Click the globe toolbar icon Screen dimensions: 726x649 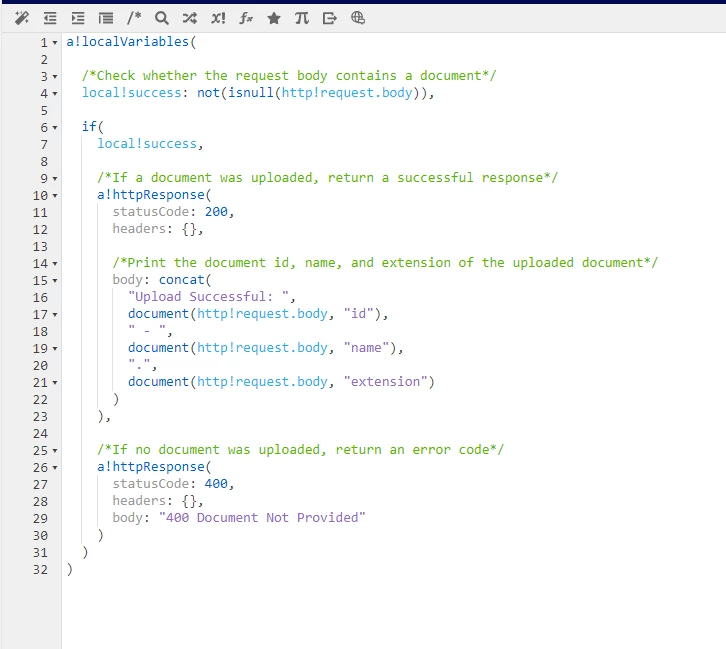357,18
